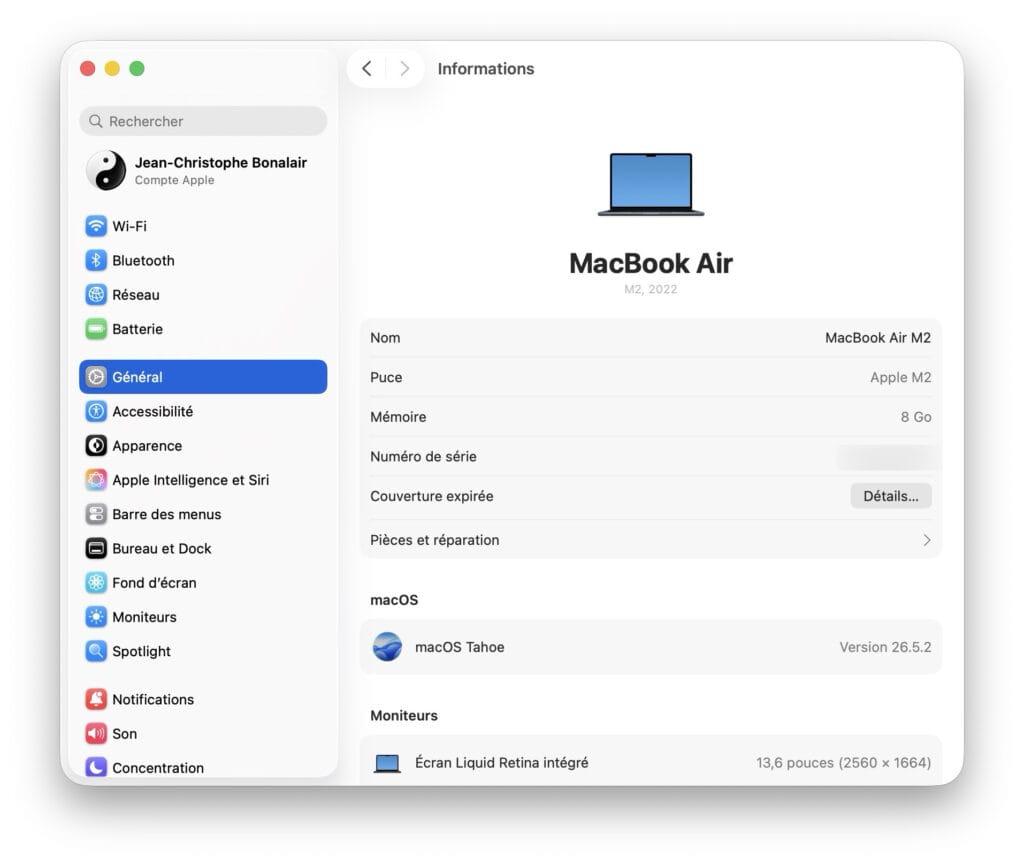Click the 13,6 pouces (2560 × 1664) value

coord(844,763)
